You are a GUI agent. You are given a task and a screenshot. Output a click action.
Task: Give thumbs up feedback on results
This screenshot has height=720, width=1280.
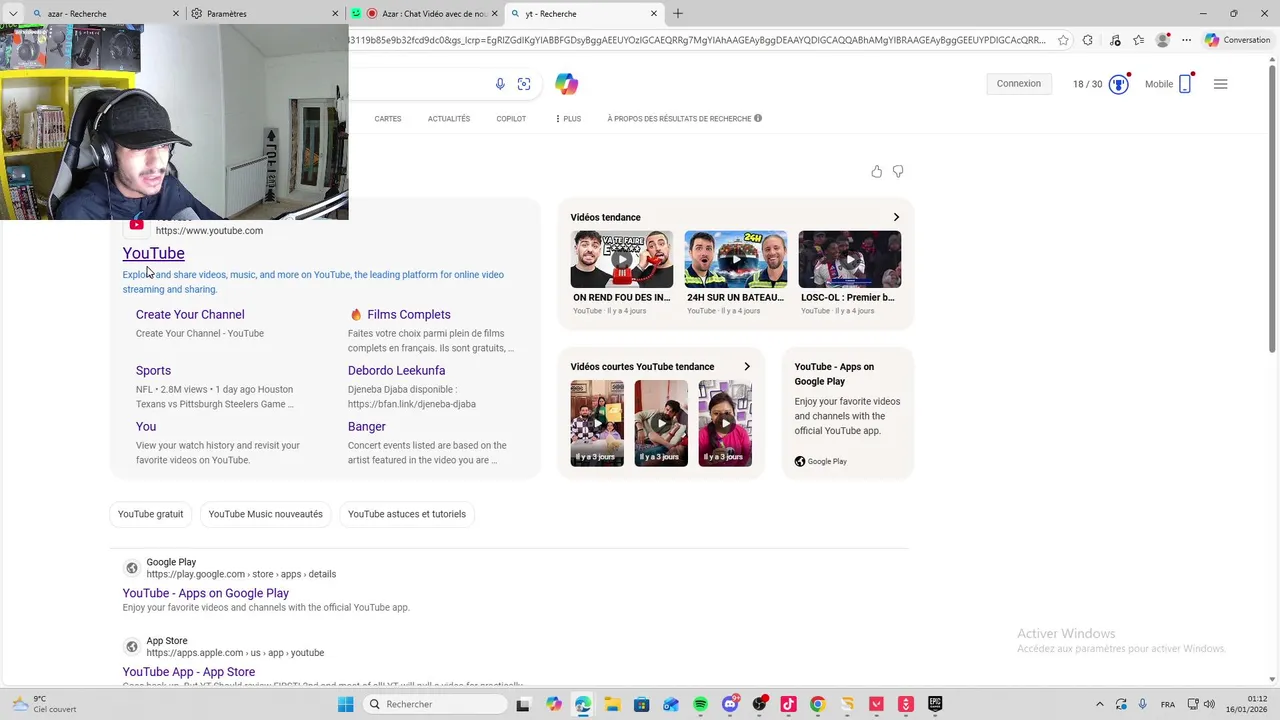tap(877, 172)
